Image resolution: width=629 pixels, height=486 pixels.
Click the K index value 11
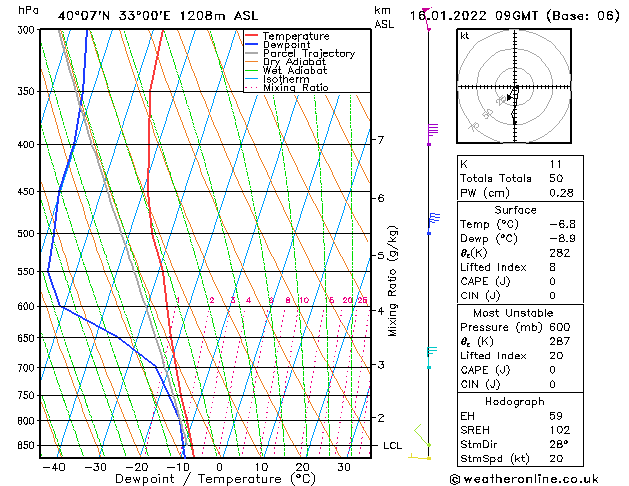click(x=556, y=164)
